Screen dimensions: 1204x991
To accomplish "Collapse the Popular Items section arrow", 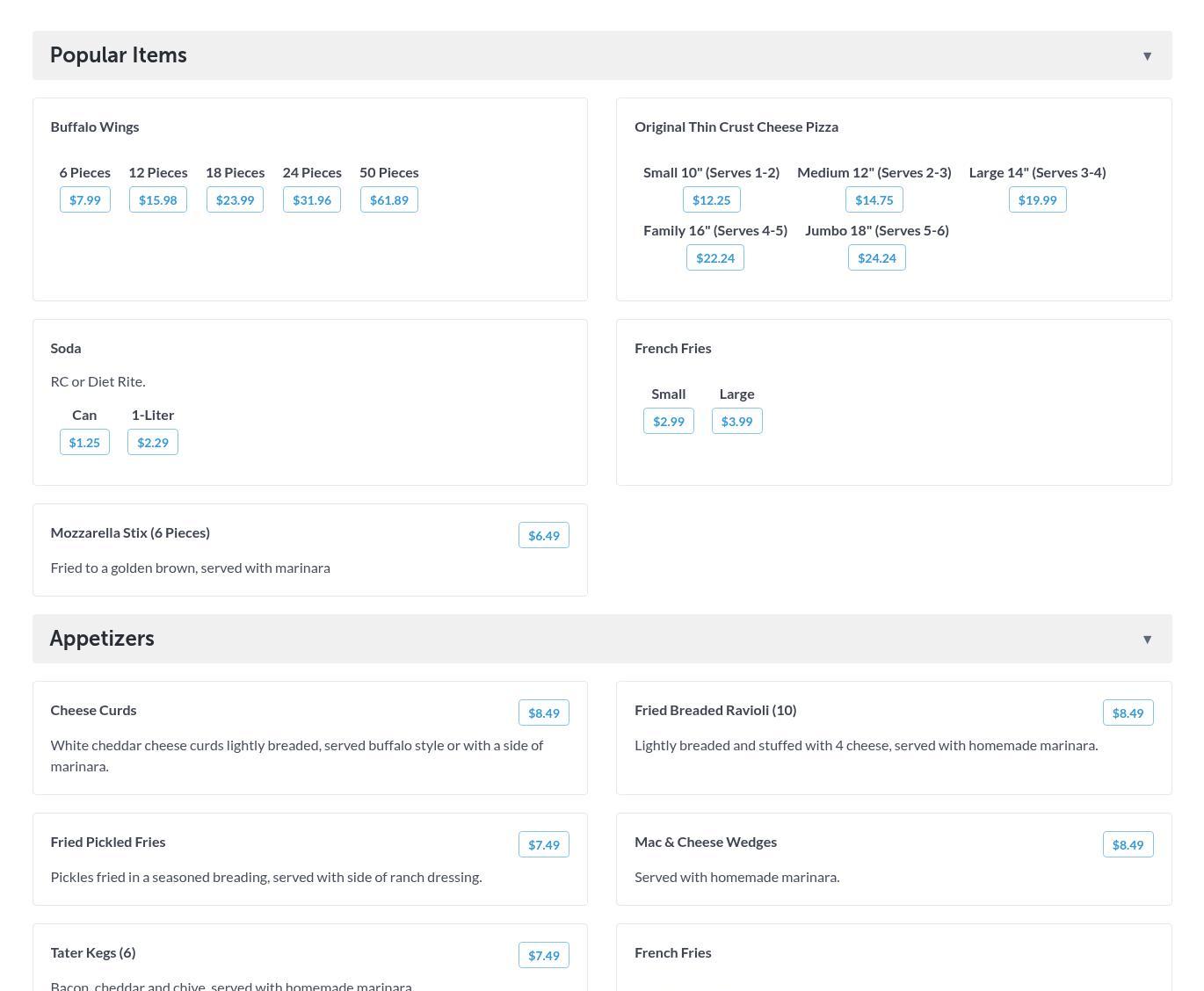I will tap(1147, 56).
